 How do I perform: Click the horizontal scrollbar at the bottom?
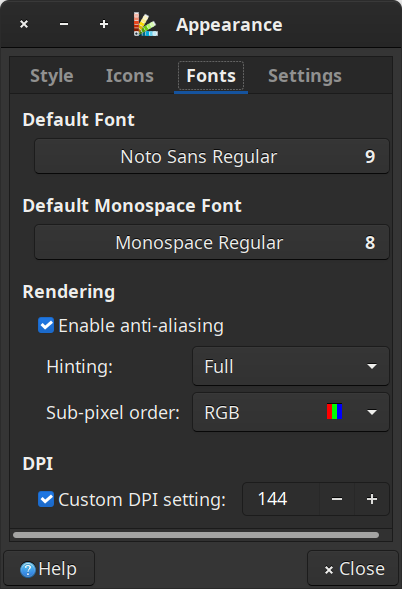pos(196,535)
